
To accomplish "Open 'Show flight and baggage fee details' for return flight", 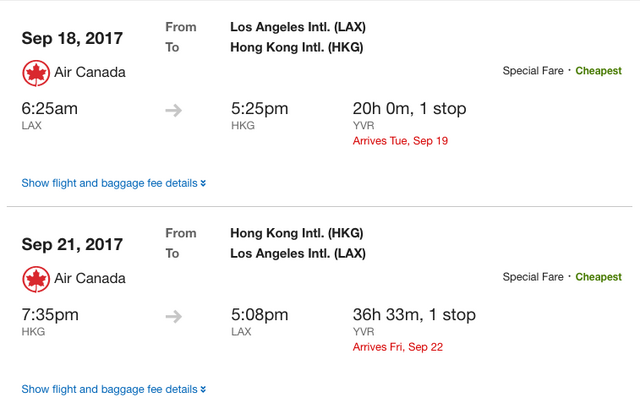I will [x=109, y=389].
